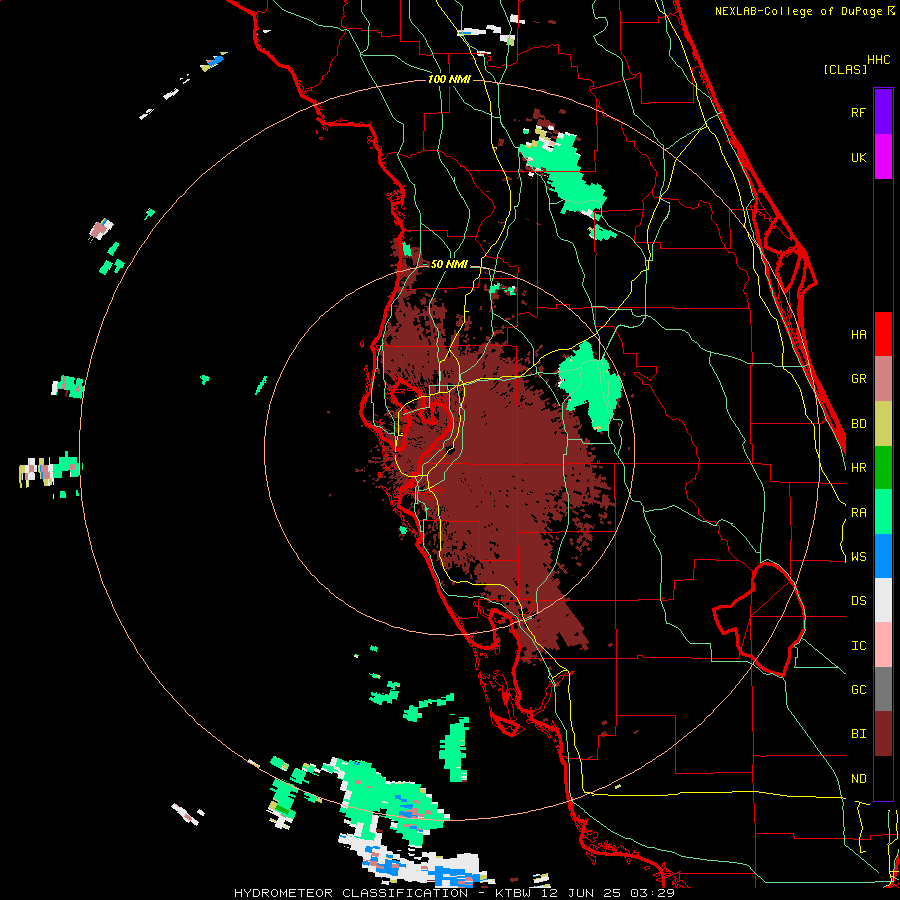The height and width of the screenshot is (900, 900).
Task: Select the WS blue legend swatch
Action: click(x=883, y=556)
